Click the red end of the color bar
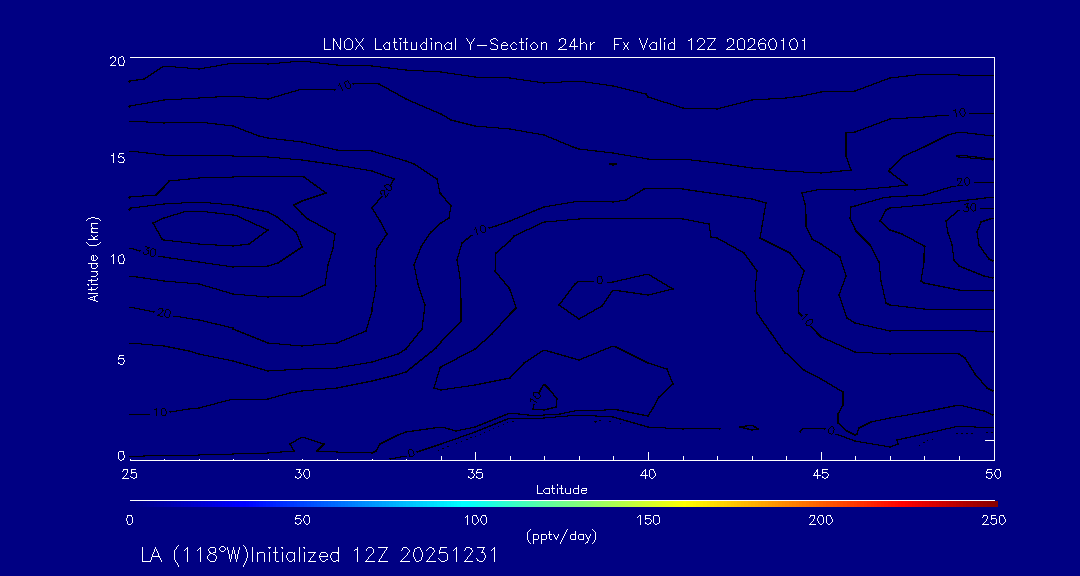 point(985,501)
